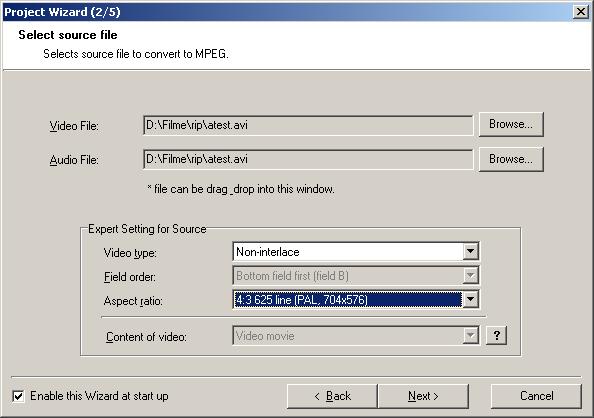
Task: Expand the Aspect ratio dropdown arrow
Action: point(470,299)
